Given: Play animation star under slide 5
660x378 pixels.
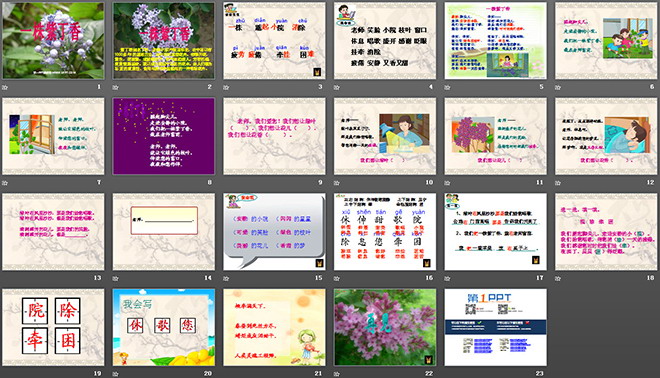Looking at the screenshot, I should (x=447, y=88).
